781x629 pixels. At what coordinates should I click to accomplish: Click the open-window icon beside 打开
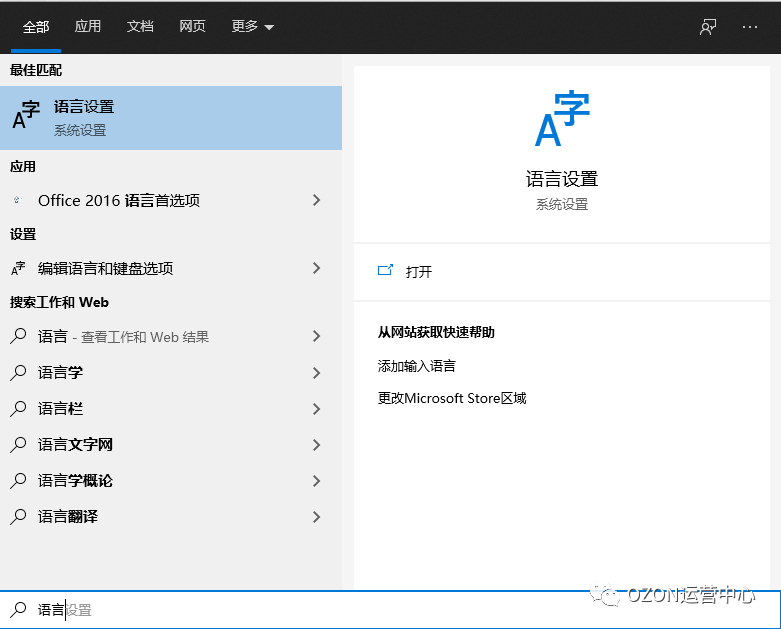[x=385, y=270]
